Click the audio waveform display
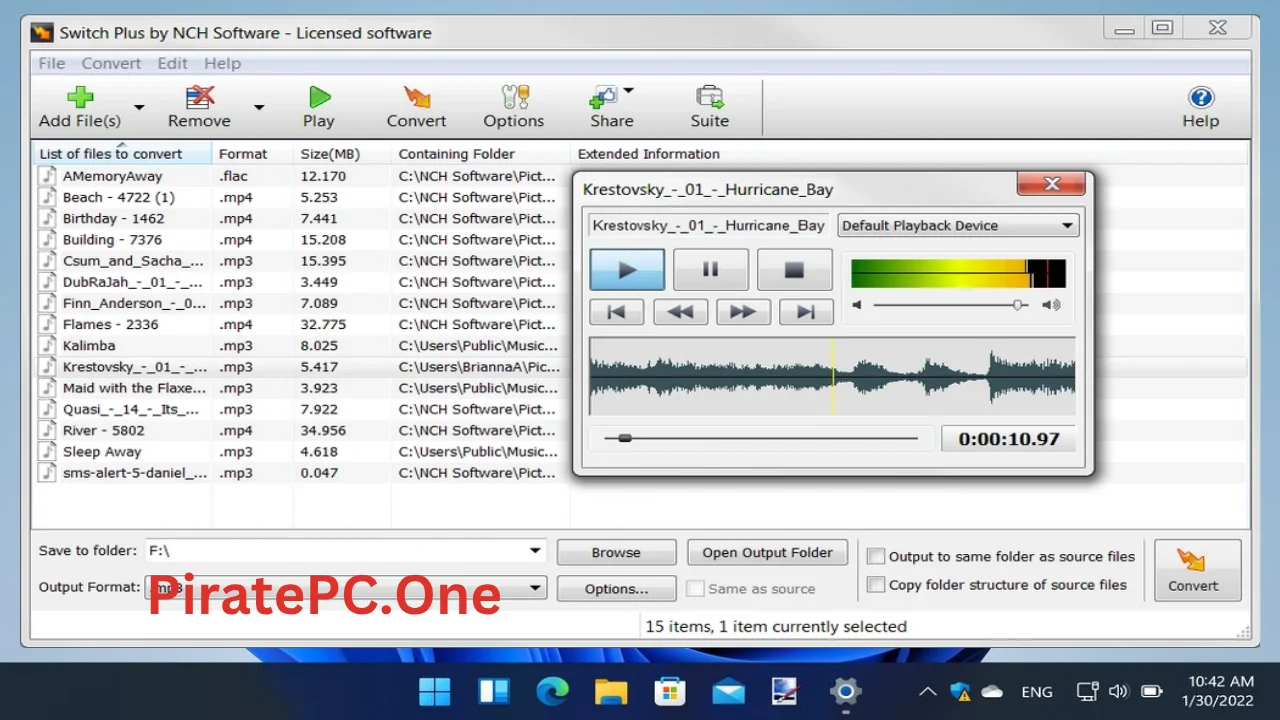The width and height of the screenshot is (1280, 720). click(x=832, y=376)
